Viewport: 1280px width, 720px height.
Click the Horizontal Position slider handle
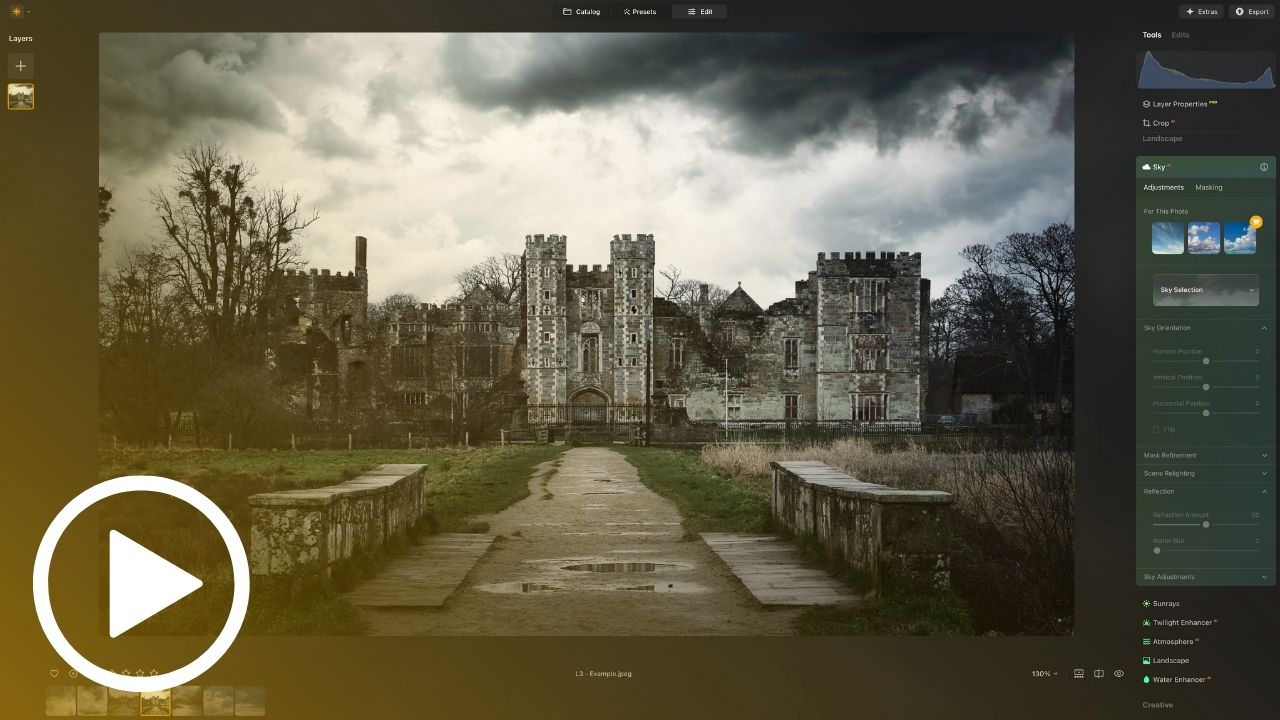click(1206, 413)
